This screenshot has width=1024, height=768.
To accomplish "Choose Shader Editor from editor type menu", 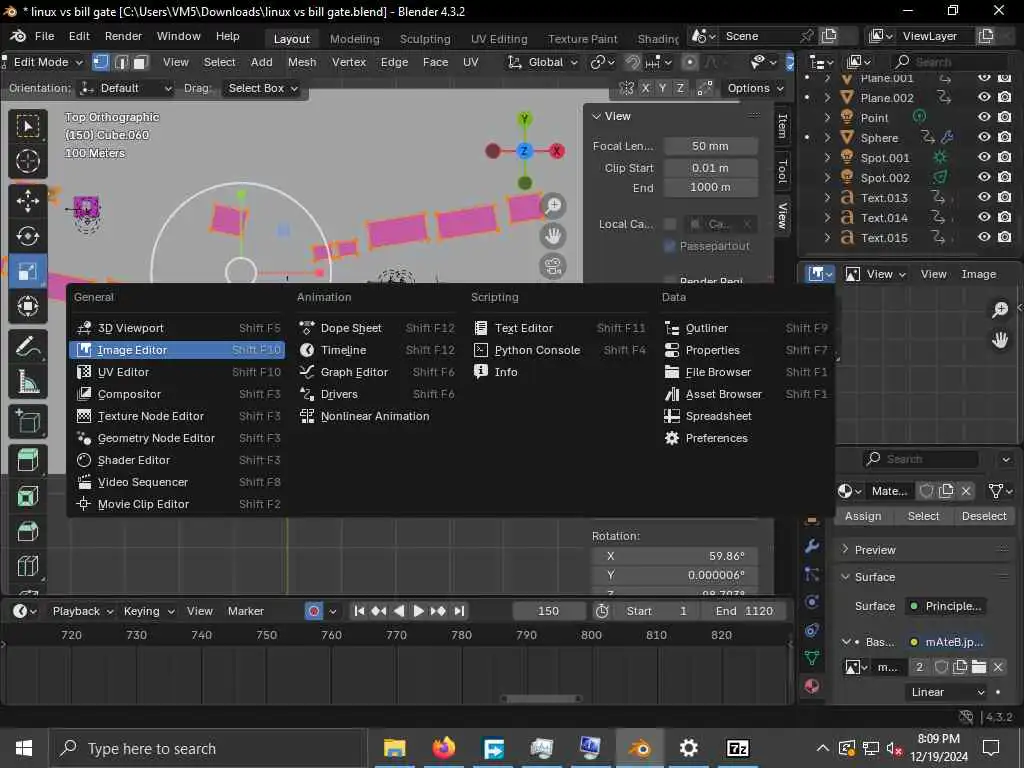I will coord(177,460).
